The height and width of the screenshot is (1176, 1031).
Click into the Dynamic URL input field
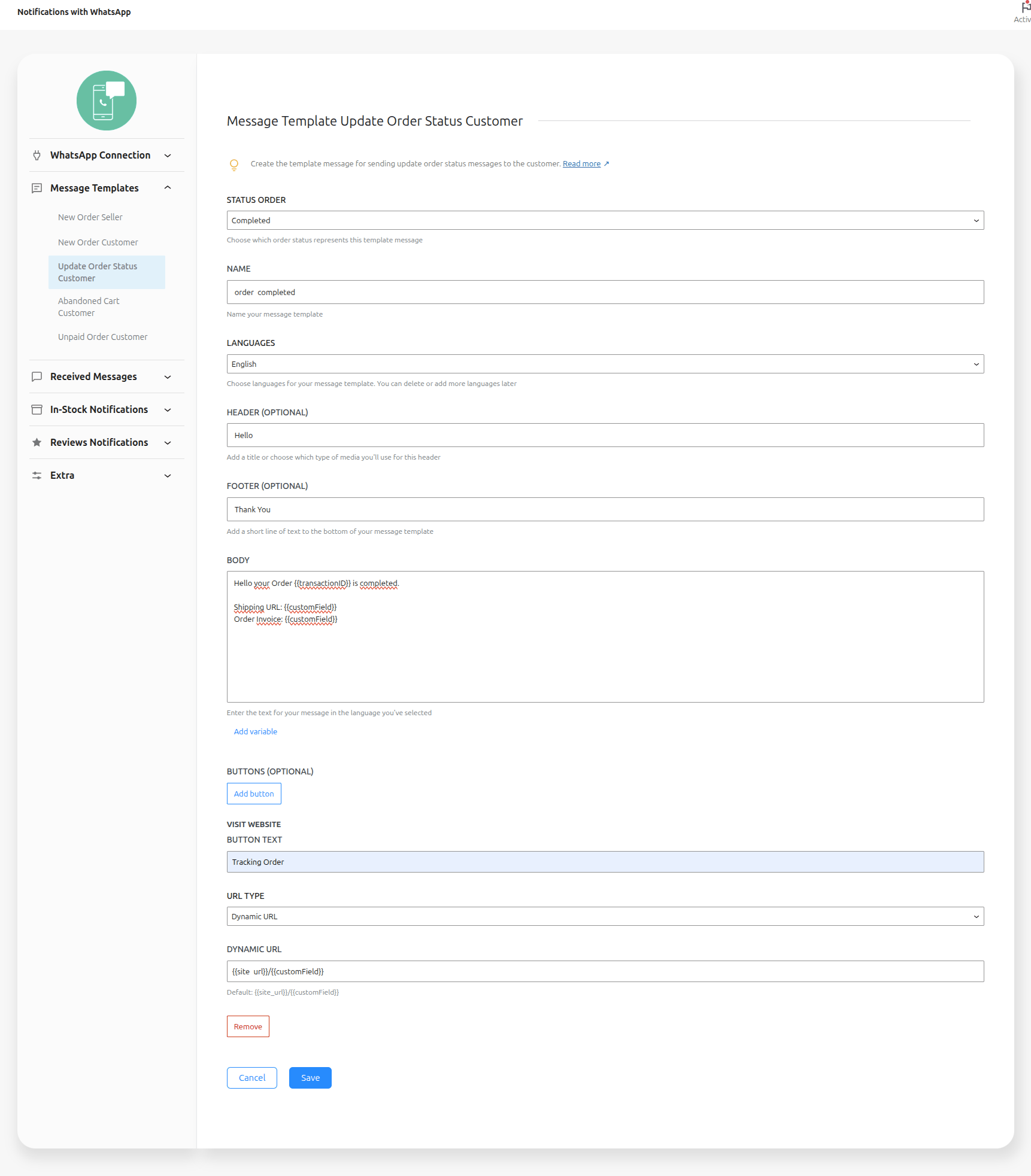click(605, 971)
